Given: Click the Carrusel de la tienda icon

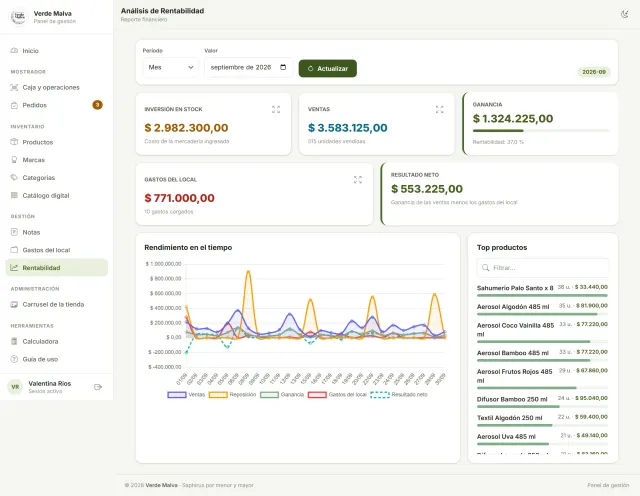Looking at the screenshot, I should tap(14, 304).
